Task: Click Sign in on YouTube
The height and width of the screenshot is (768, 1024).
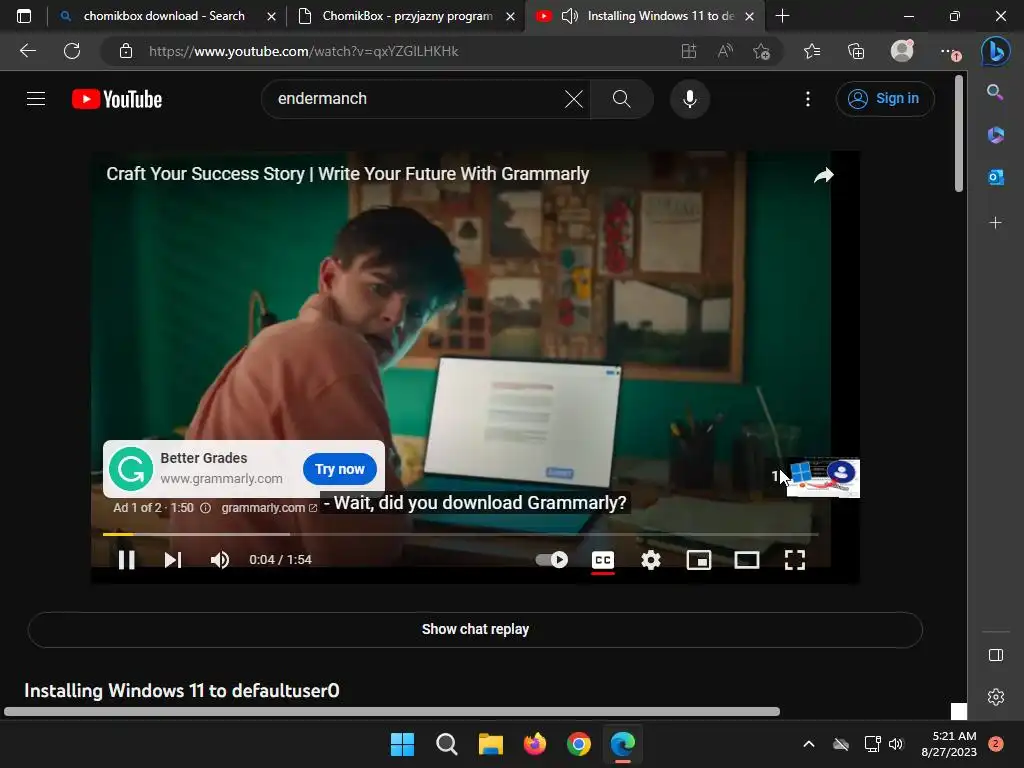Action: coord(885,99)
